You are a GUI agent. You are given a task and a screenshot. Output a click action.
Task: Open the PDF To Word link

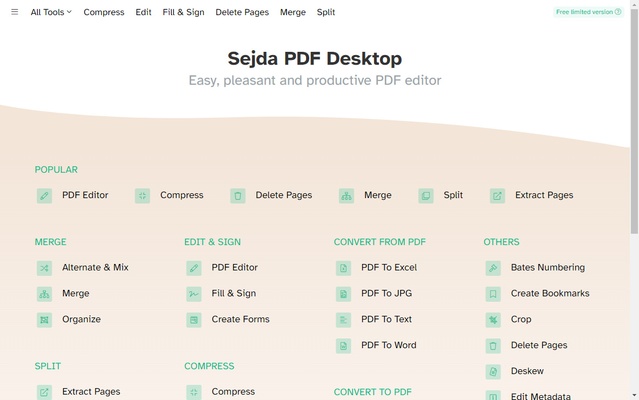coord(389,345)
